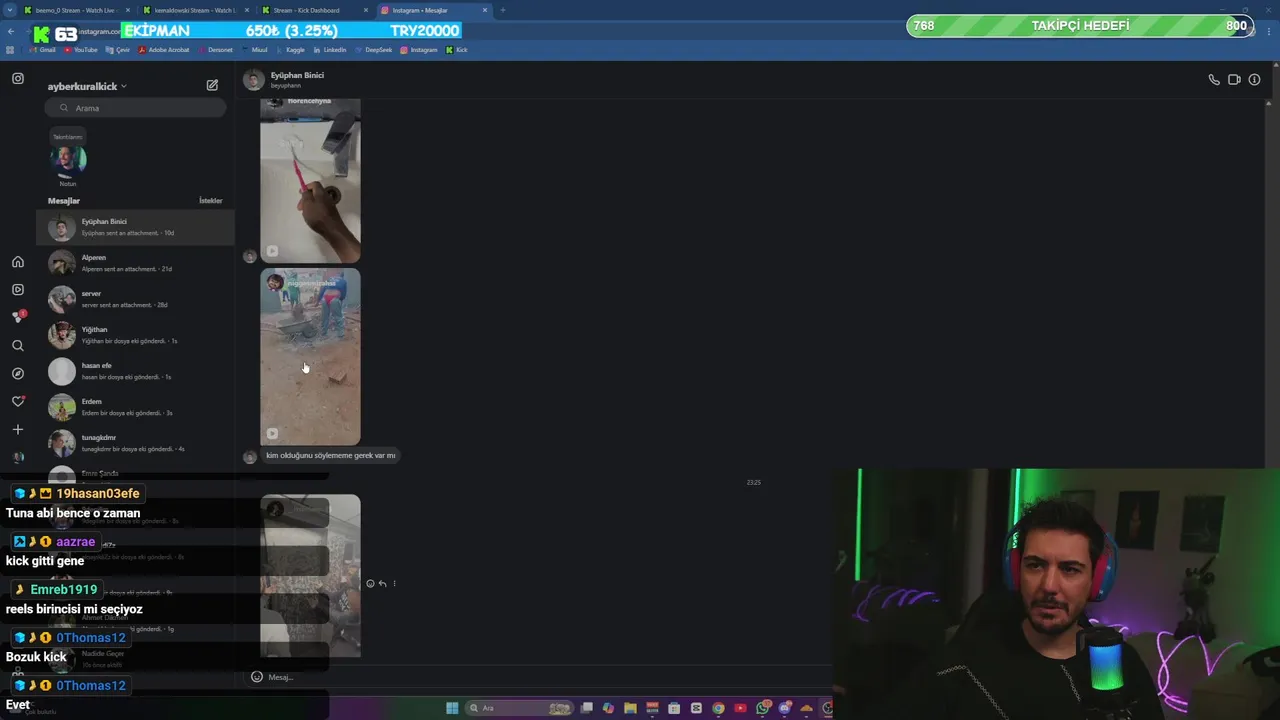This screenshot has width=1280, height=720.
Task: Open Messages icon with notification badge
Action: [18, 317]
